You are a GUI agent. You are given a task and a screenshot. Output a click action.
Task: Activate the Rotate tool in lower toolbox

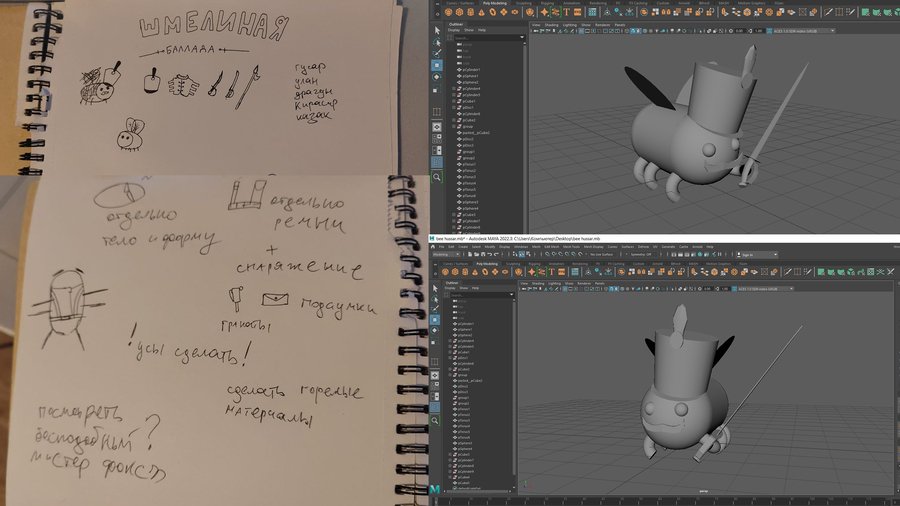point(435,330)
